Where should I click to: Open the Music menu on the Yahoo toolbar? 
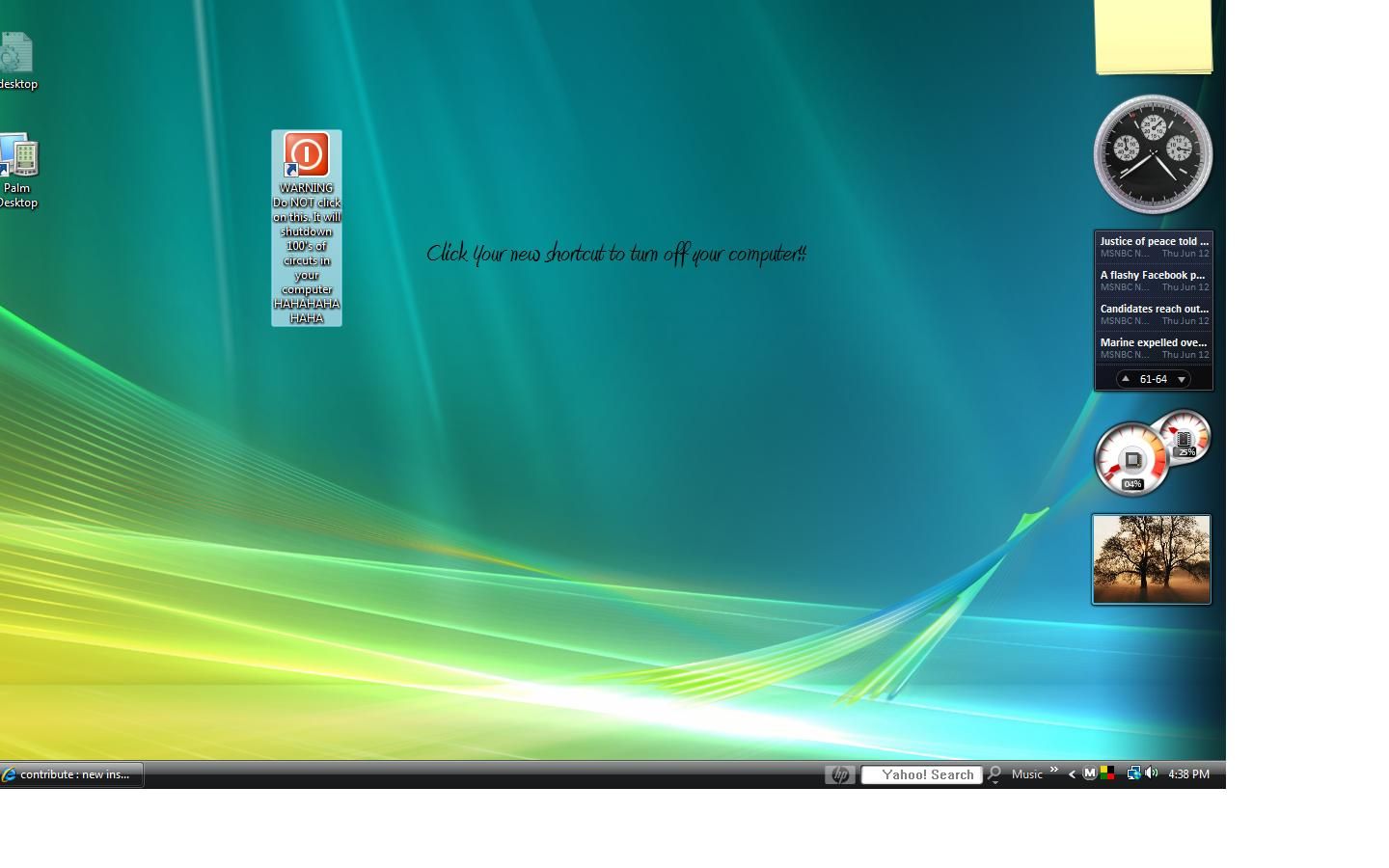1026,773
